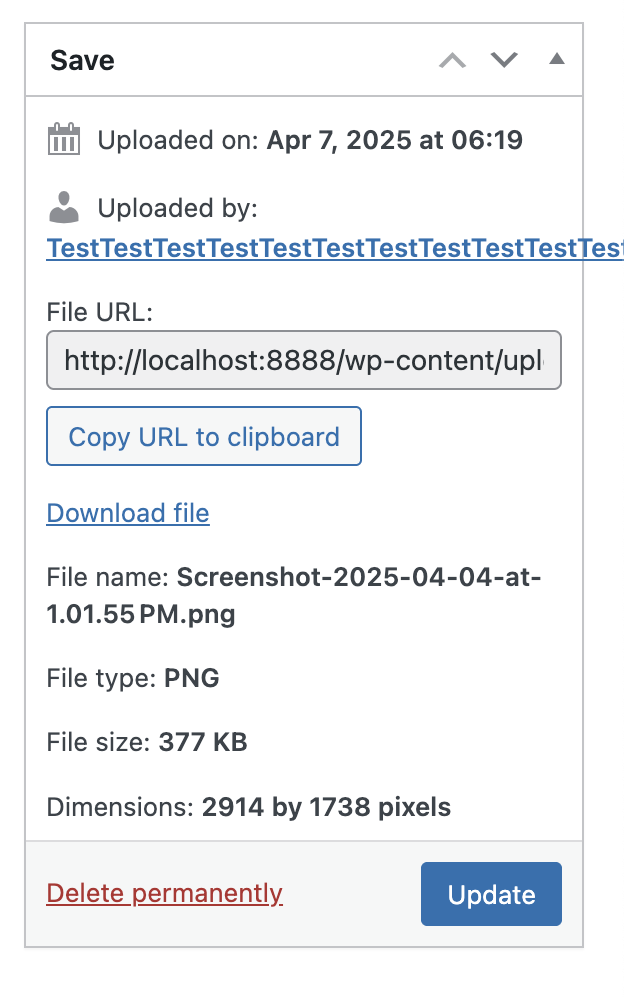The image size is (624, 998).
Task: Focus the File URL text field
Action: point(304,360)
